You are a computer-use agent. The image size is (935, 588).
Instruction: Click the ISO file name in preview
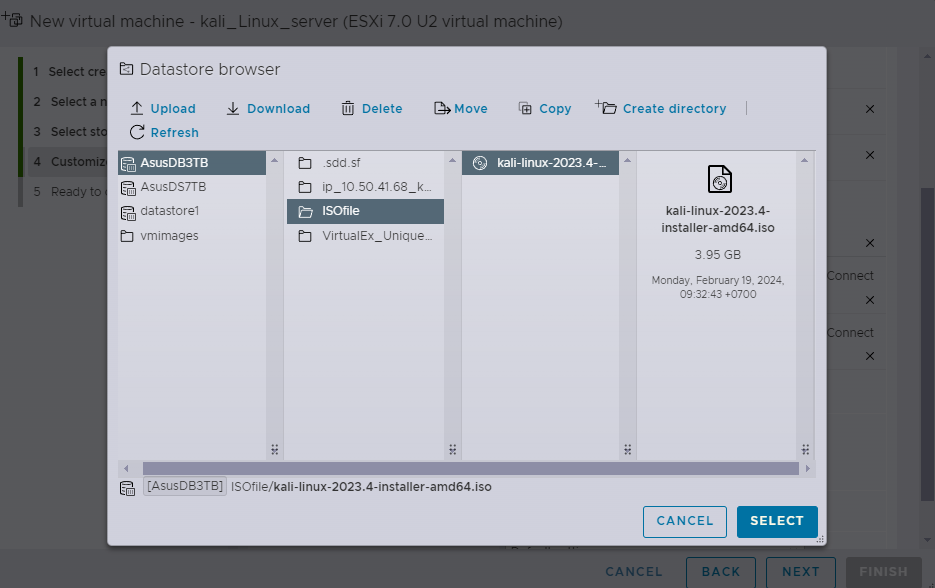point(718,219)
